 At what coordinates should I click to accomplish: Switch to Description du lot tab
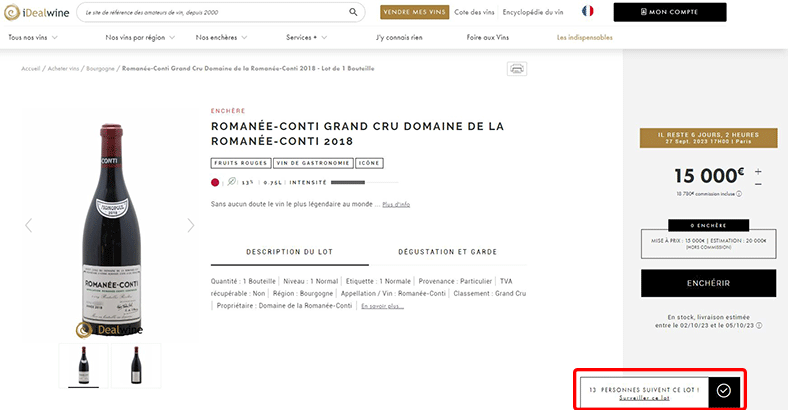(289, 252)
